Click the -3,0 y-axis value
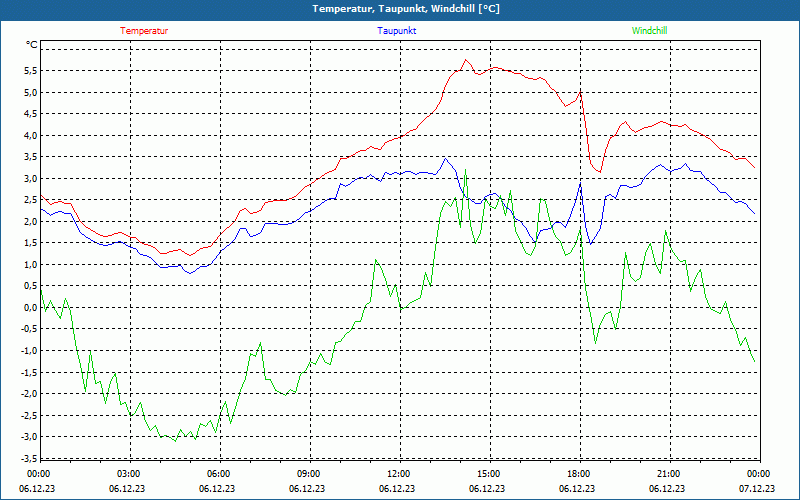The height and width of the screenshot is (500, 800). coord(29,437)
